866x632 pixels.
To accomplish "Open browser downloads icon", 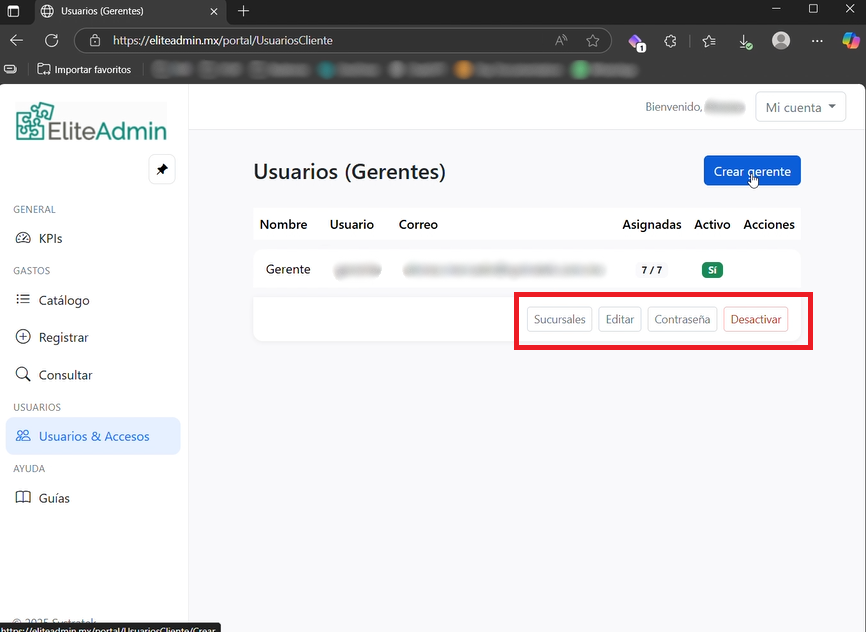I will (745, 41).
